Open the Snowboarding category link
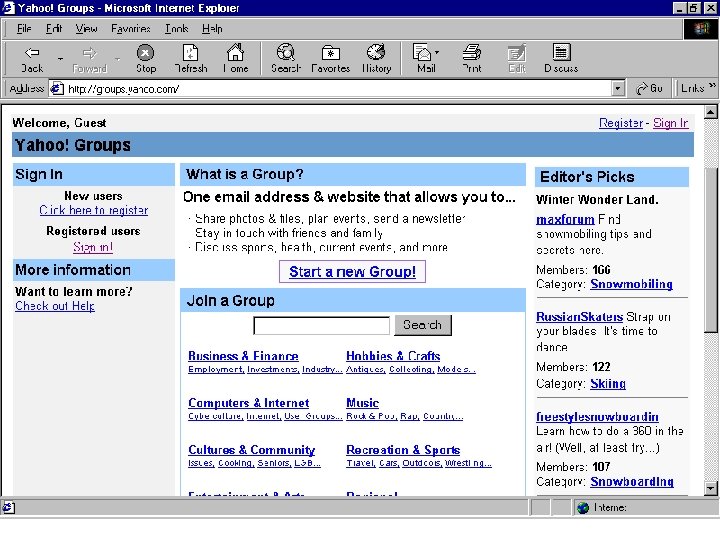The image size is (720, 540). pyautogui.click(x=632, y=482)
